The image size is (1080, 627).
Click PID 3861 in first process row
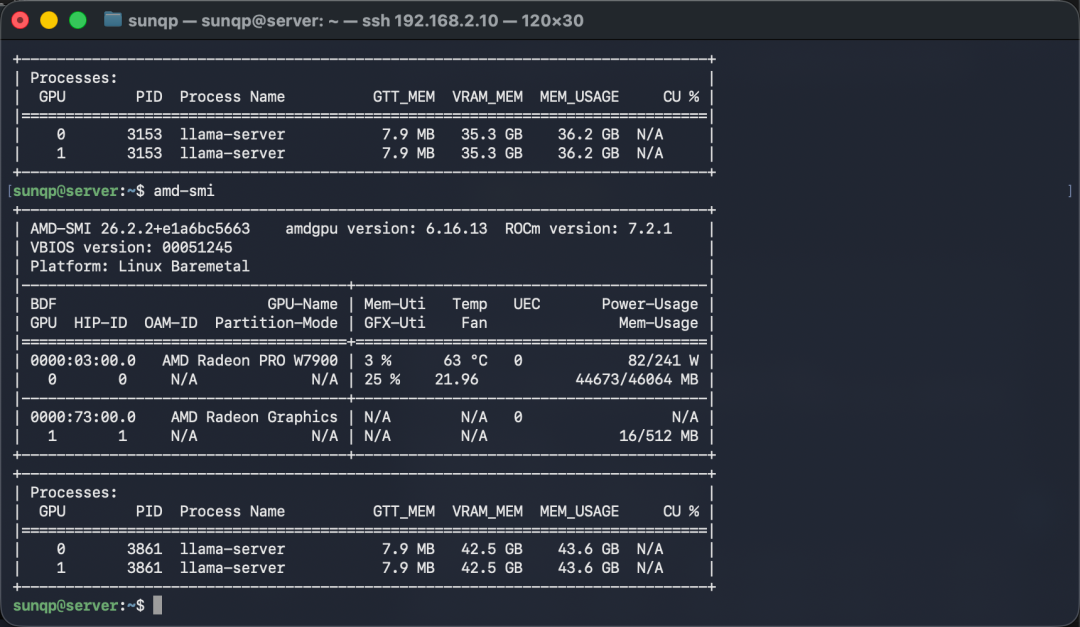coord(145,549)
